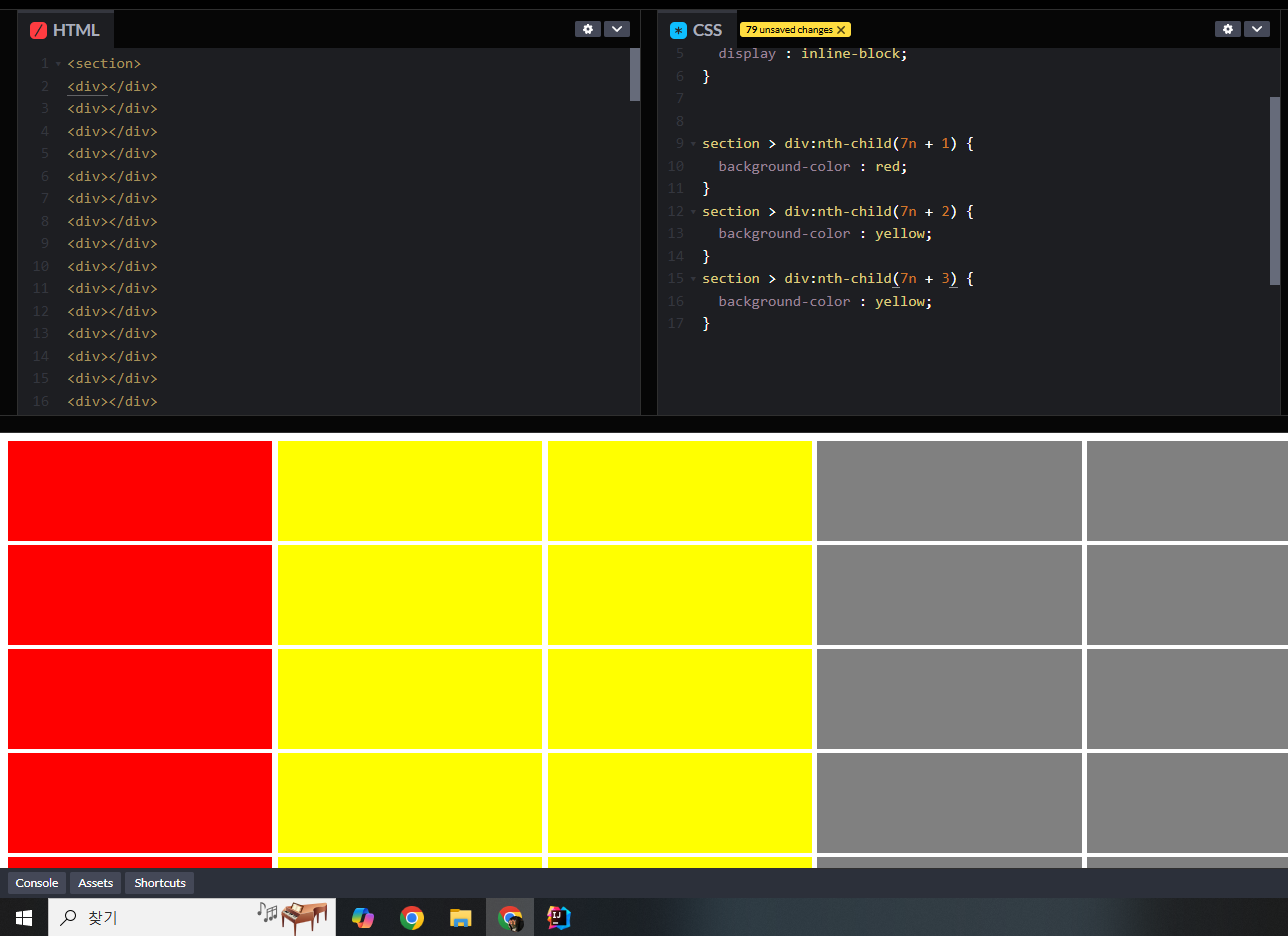Click the nth-child(7n + 2) selector line
The height and width of the screenshot is (936, 1288).
click(x=837, y=212)
